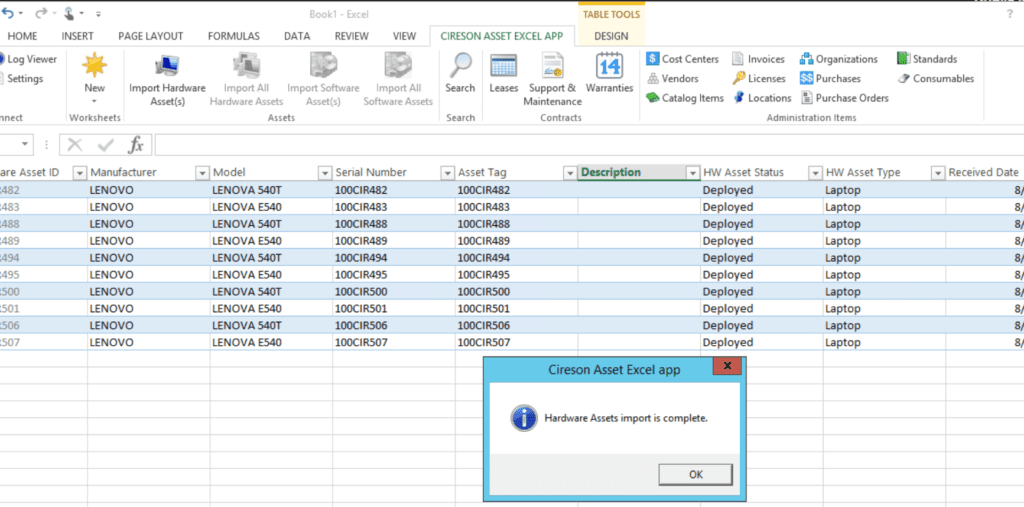Viewport: 1024px width, 507px height.
Task: Open Consumables administration item
Action: (935, 78)
